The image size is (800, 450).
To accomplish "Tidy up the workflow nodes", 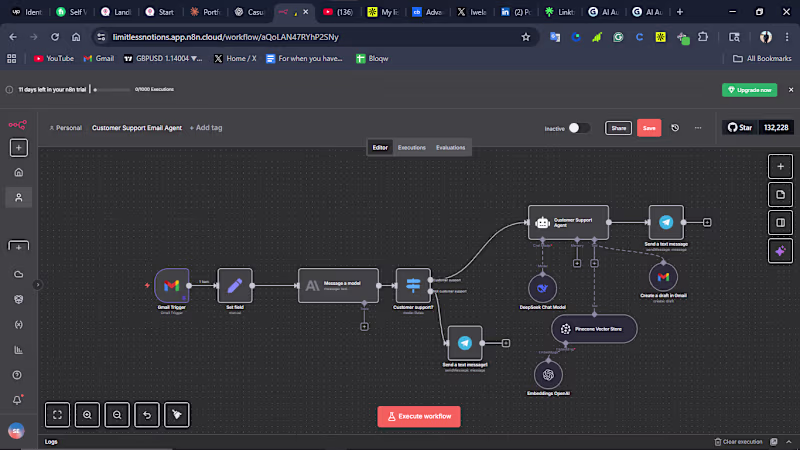I will point(177,415).
